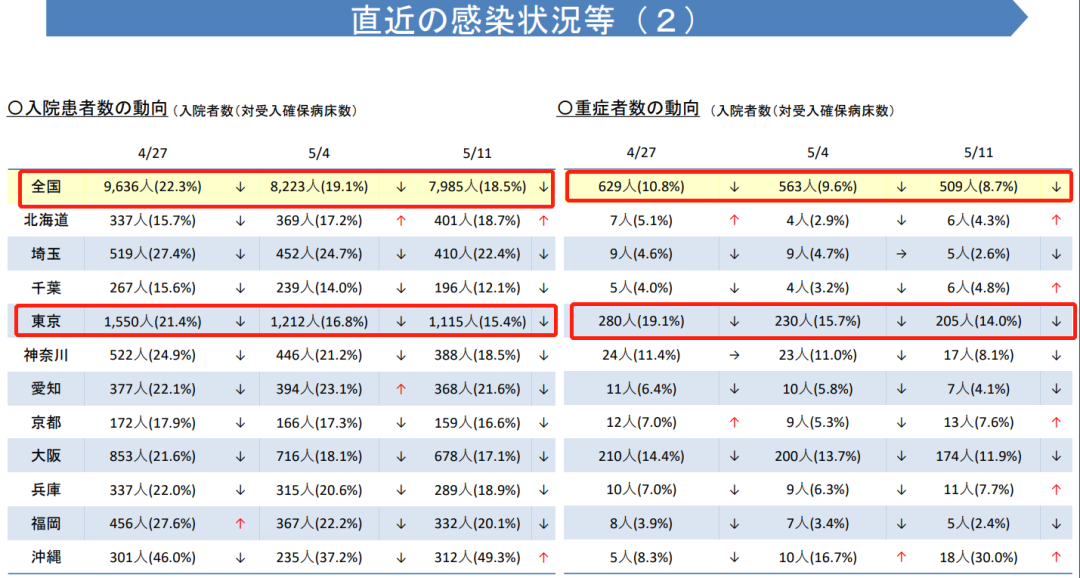Screen dimensions: 1080x578
Task: Click the 北海道 row label
Action: pos(47,220)
